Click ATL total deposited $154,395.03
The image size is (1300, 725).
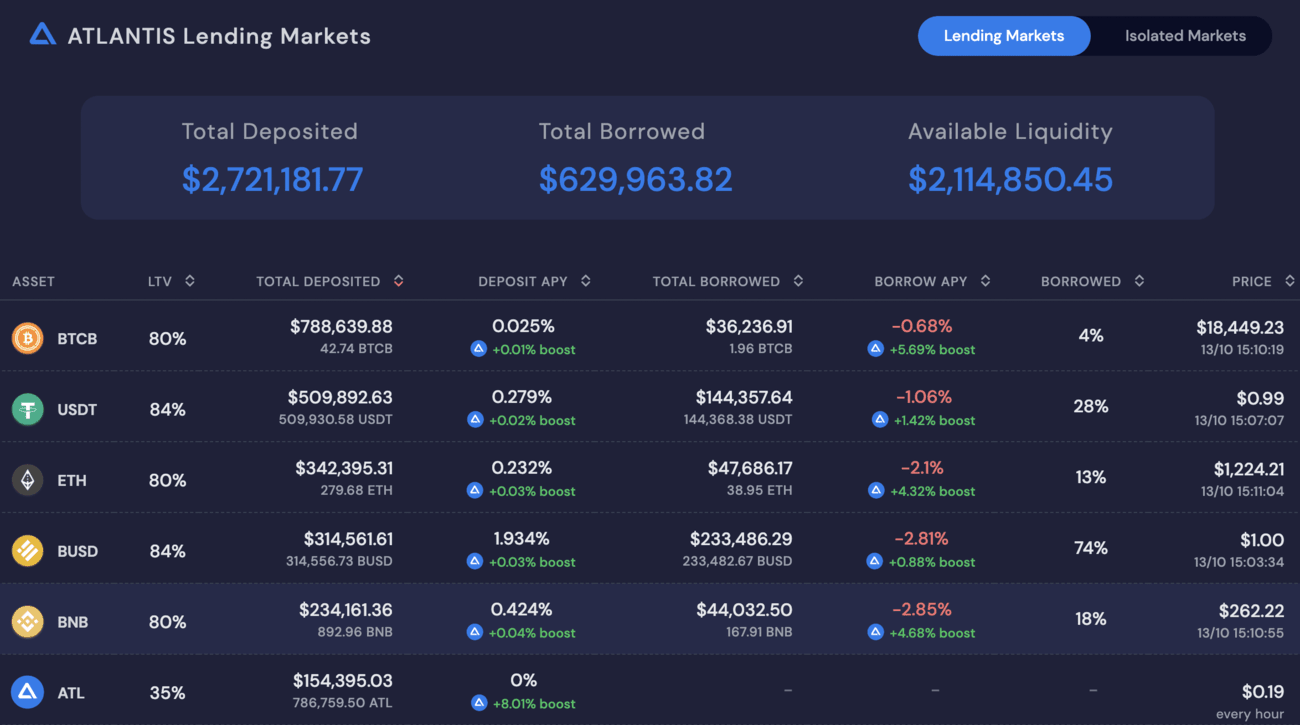point(342,681)
